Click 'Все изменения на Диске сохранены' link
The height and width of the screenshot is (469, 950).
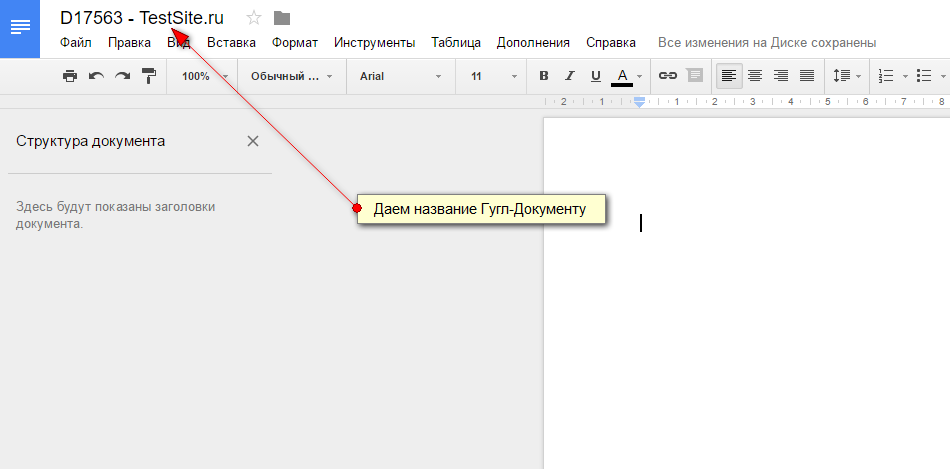click(x=766, y=42)
